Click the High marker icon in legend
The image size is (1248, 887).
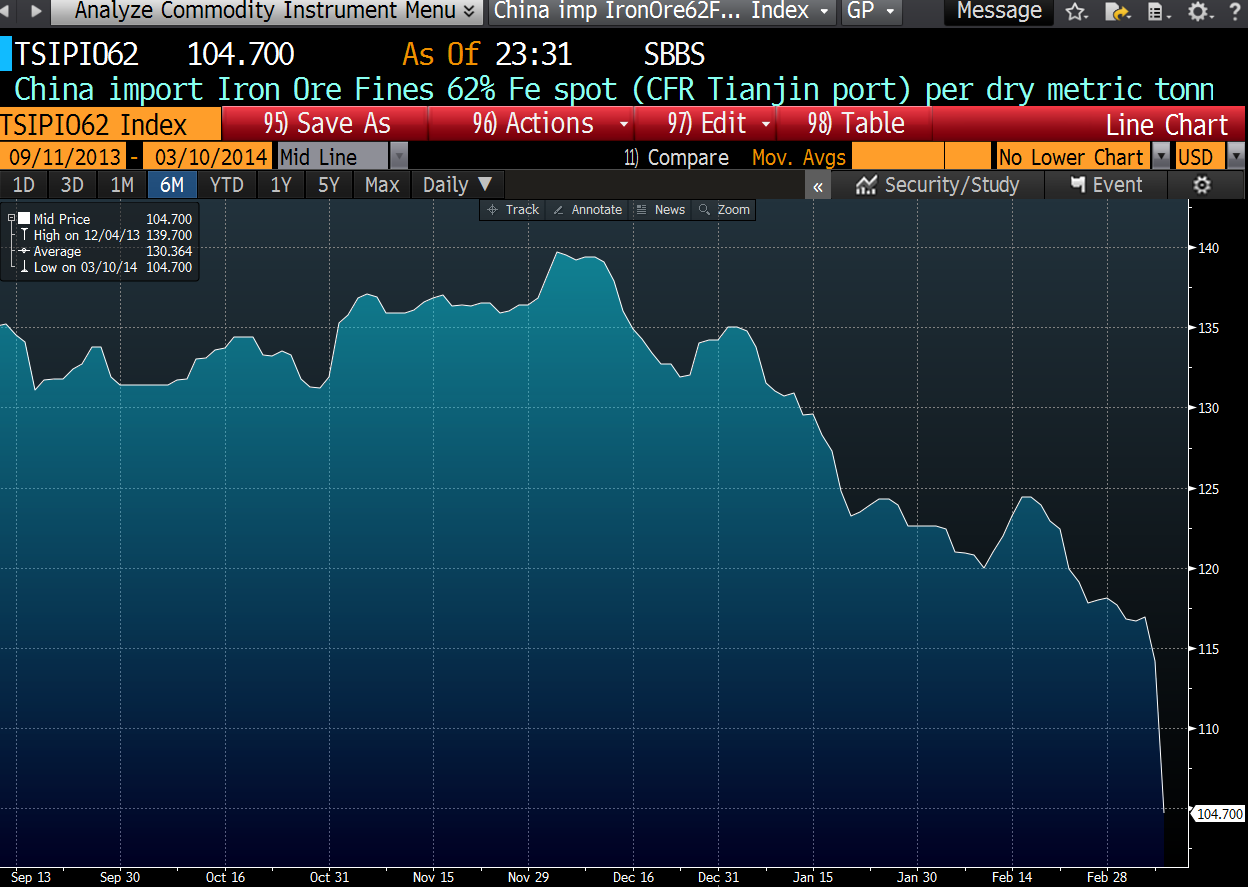(24, 235)
